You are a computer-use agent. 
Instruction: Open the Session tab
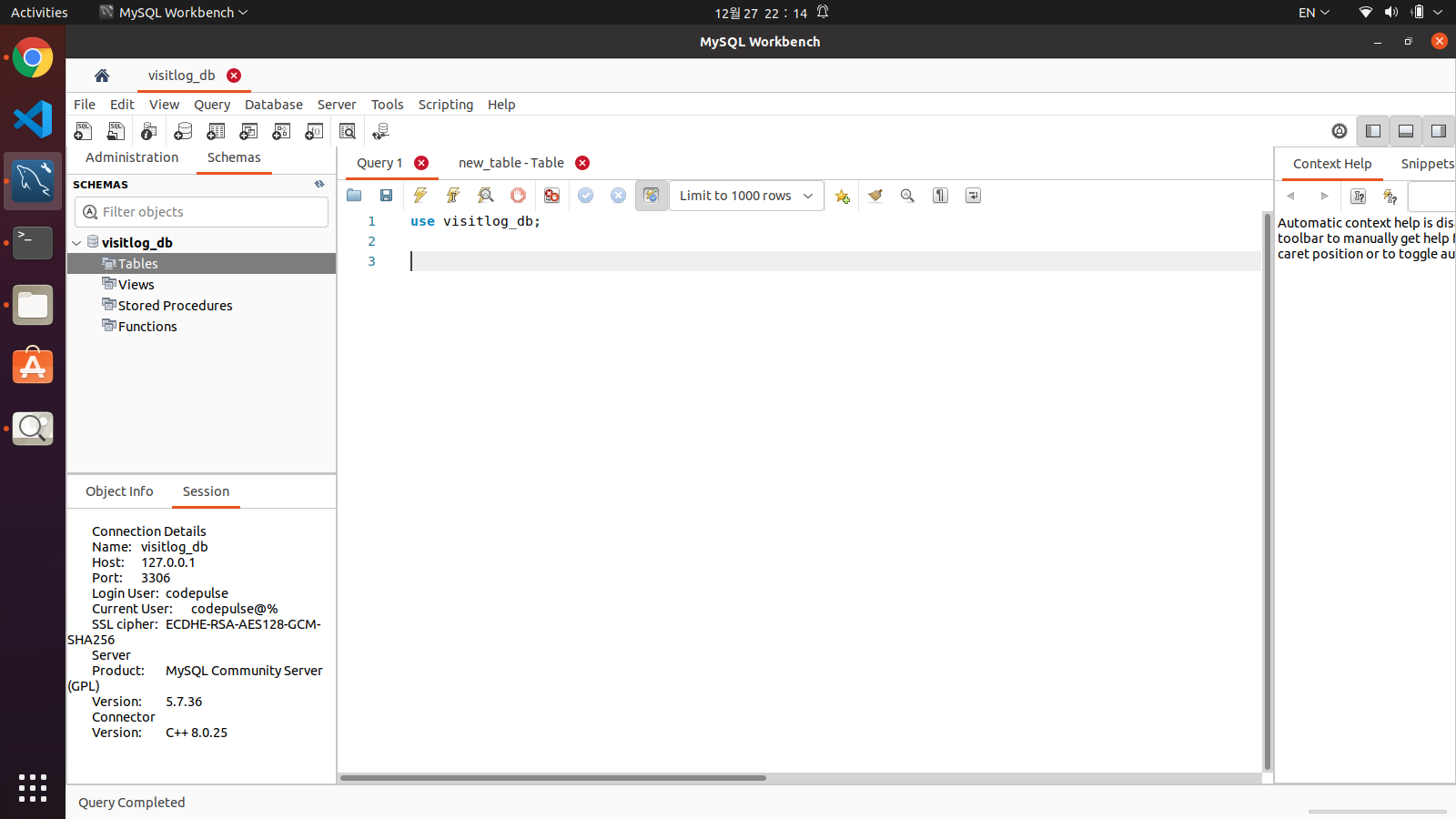[206, 491]
